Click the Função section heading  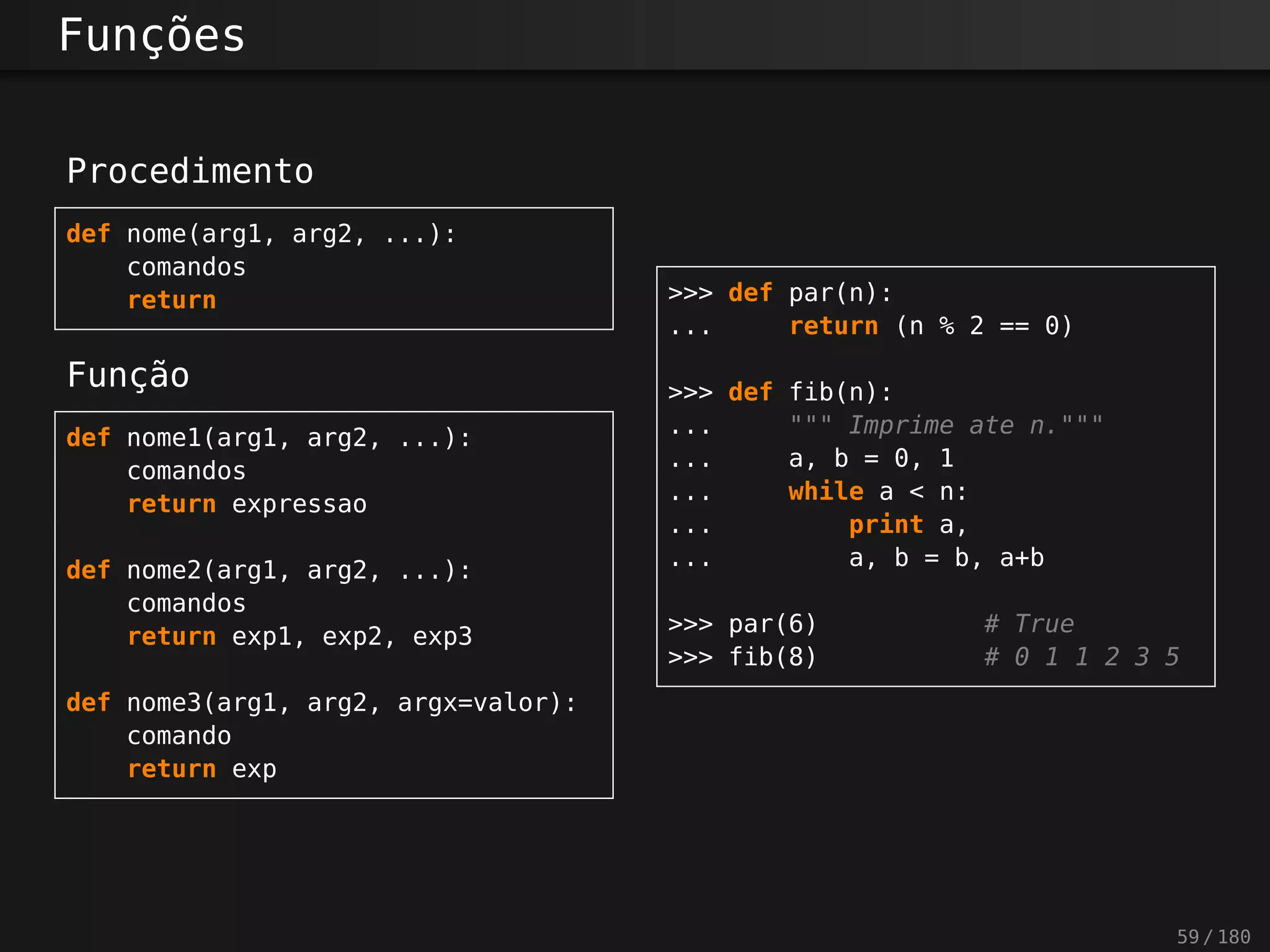pyautogui.click(x=128, y=375)
